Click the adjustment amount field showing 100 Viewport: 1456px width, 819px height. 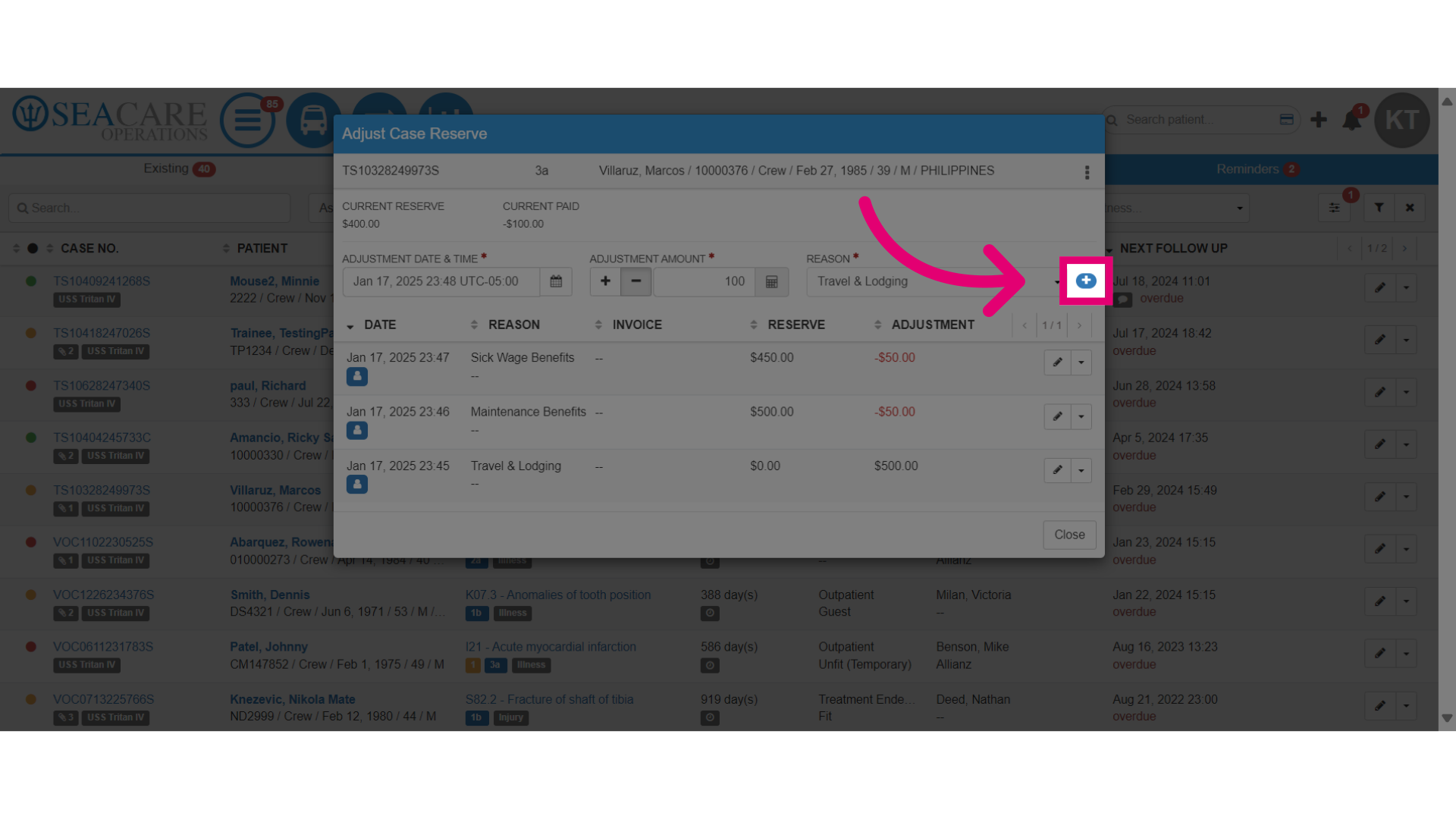tap(704, 281)
